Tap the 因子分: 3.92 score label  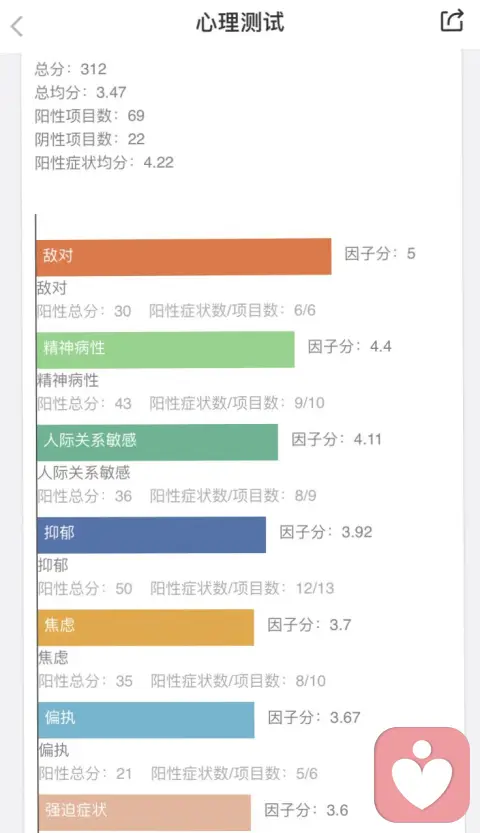point(325,532)
